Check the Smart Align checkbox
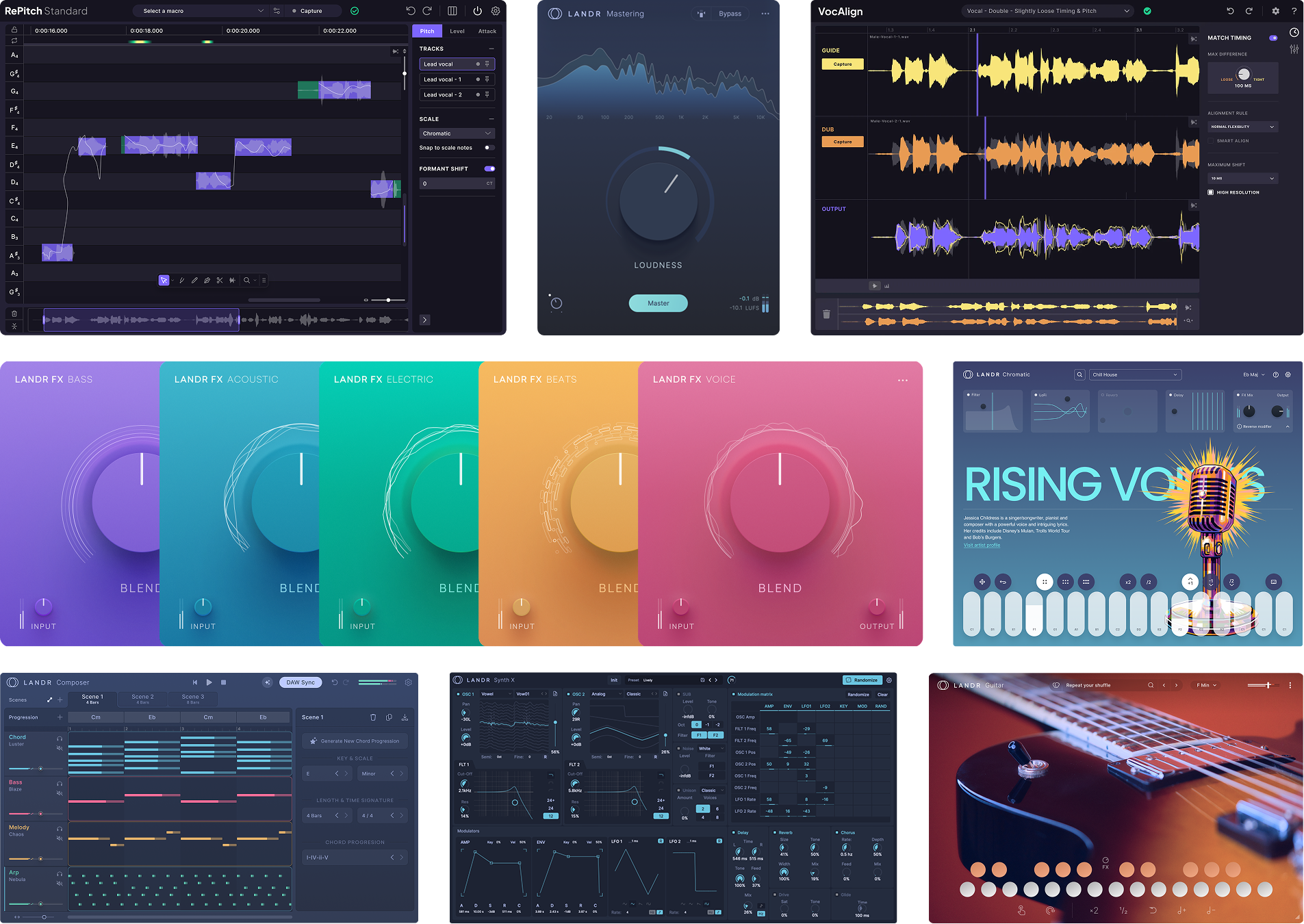Viewport: 1304px width, 924px height. (x=1211, y=141)
